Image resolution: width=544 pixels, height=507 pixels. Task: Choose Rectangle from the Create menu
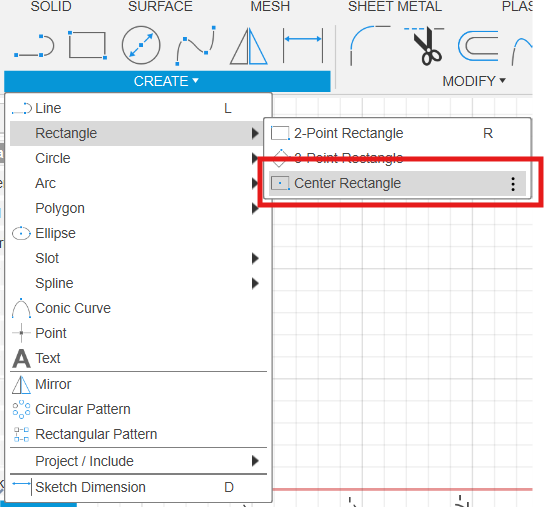click(x=136, y=133)
